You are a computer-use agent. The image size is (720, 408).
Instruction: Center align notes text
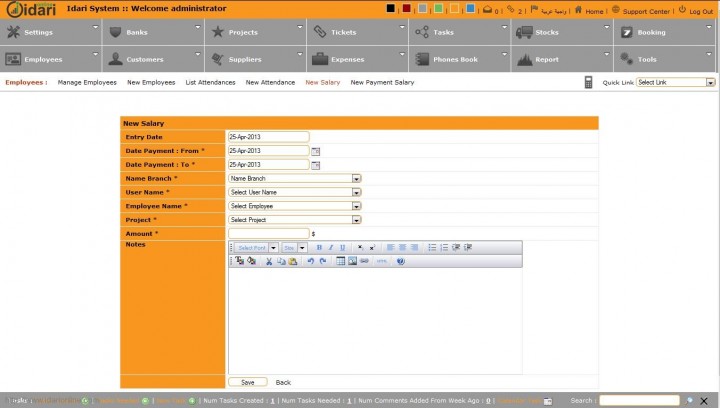click(x=403, y=247)
